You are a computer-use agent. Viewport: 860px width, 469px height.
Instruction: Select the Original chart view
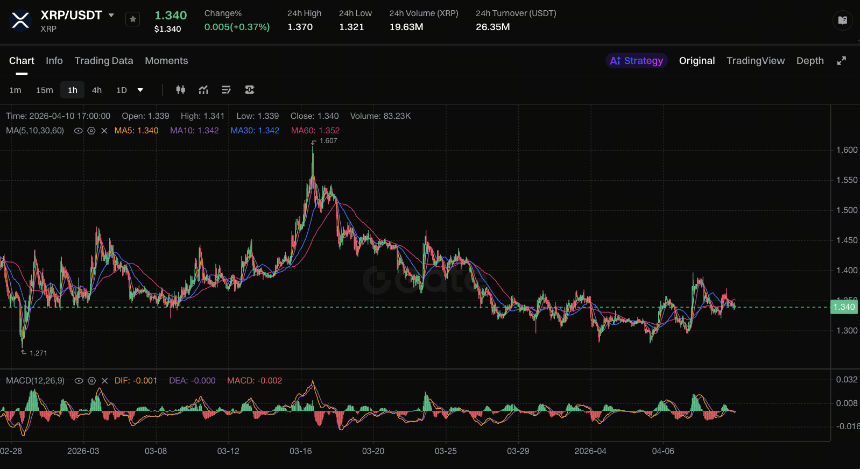[x=697, y=61]
